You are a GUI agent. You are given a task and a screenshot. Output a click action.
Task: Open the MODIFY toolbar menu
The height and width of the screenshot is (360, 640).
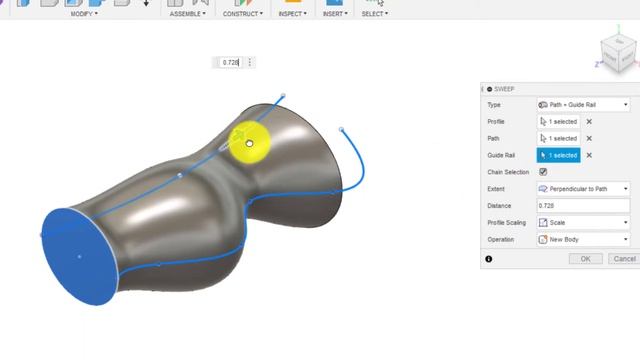click(84, 13)
